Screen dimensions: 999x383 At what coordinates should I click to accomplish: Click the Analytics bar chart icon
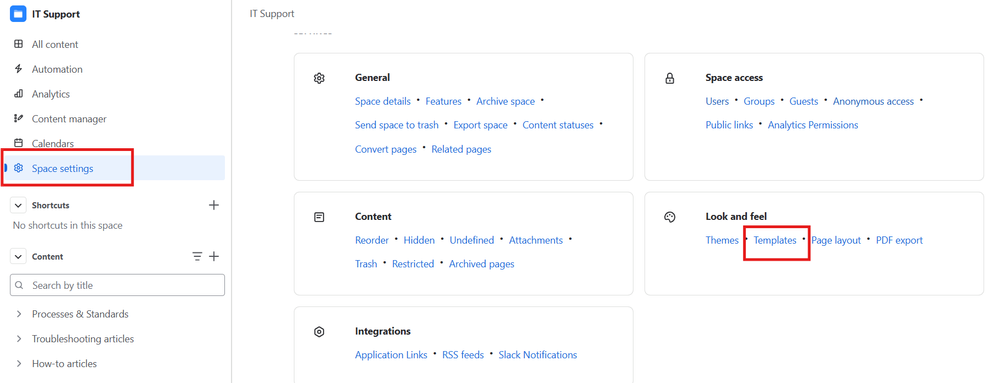tap(18, 94)
